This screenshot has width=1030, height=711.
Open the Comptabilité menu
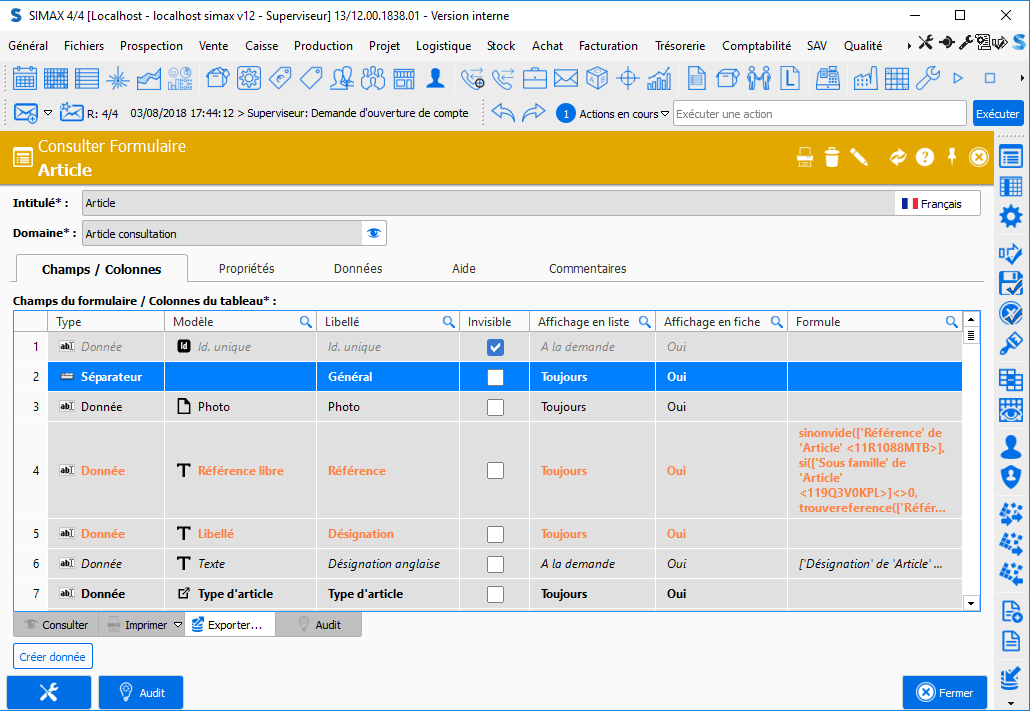pyautogui.click(x=756, y=46)
